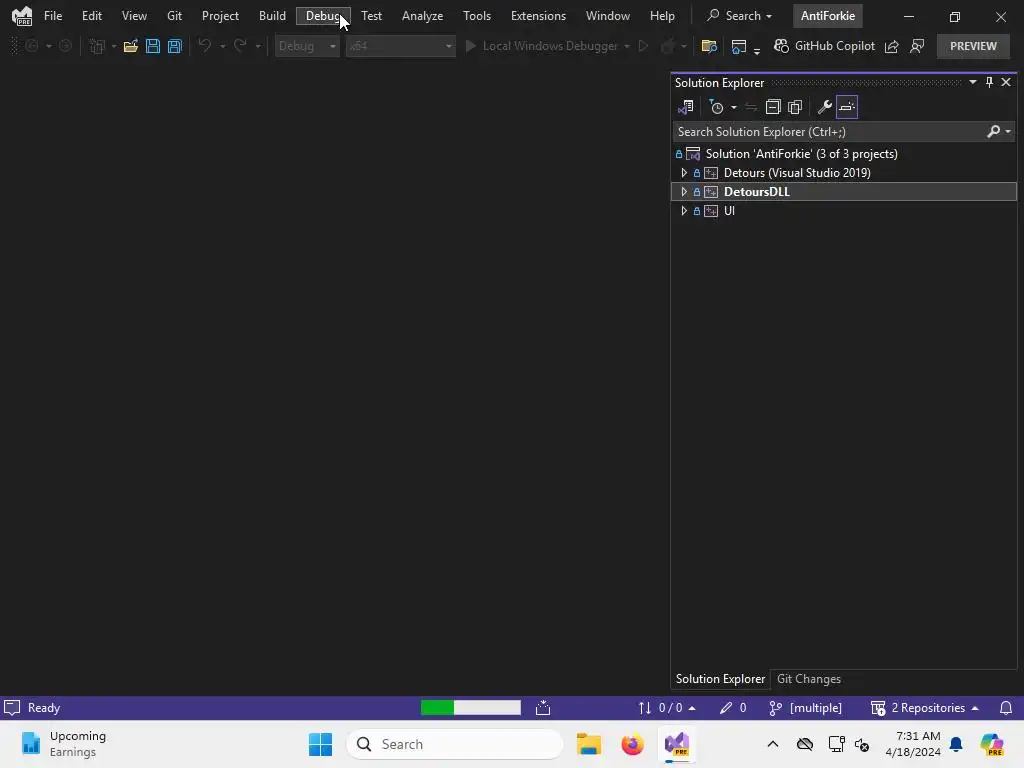1024x768 pixels.
Task: Expand the Detours (Visual Studio 2019) project
Action: 684,173
